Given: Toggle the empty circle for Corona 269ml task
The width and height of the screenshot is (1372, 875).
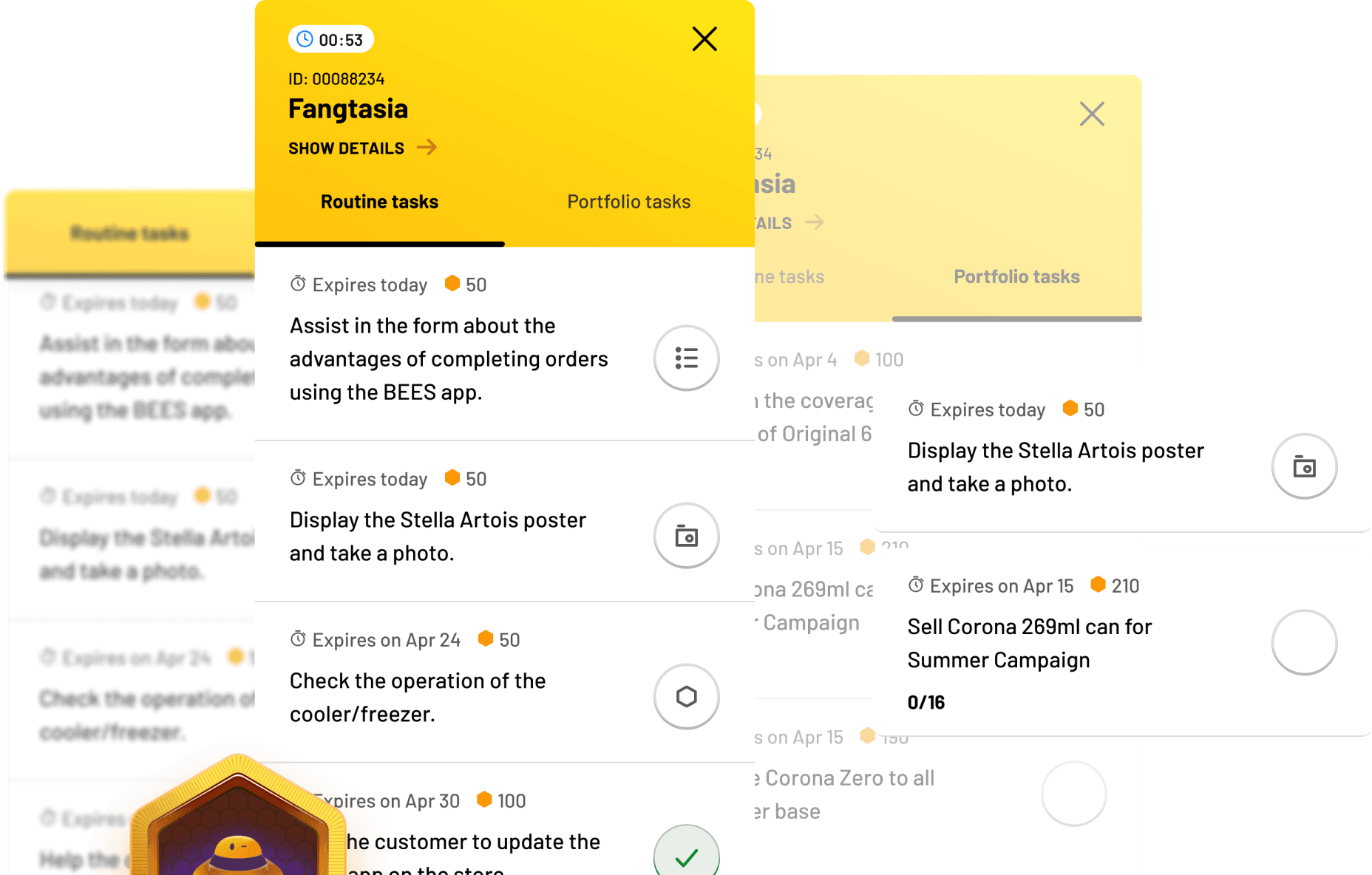Looking at the screenshot, I should point(1304,642).
